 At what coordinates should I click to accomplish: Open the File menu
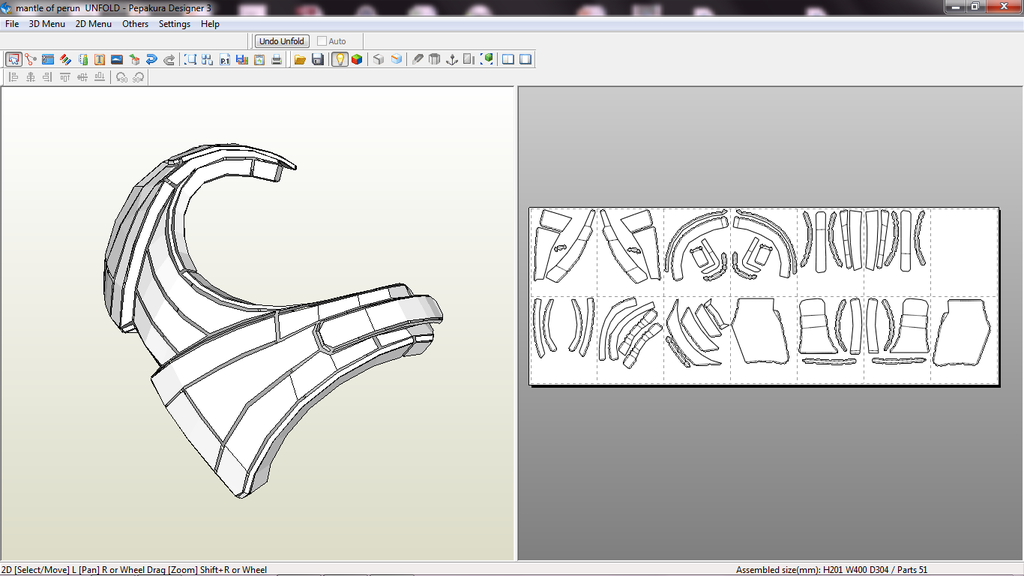pos(12,24)
